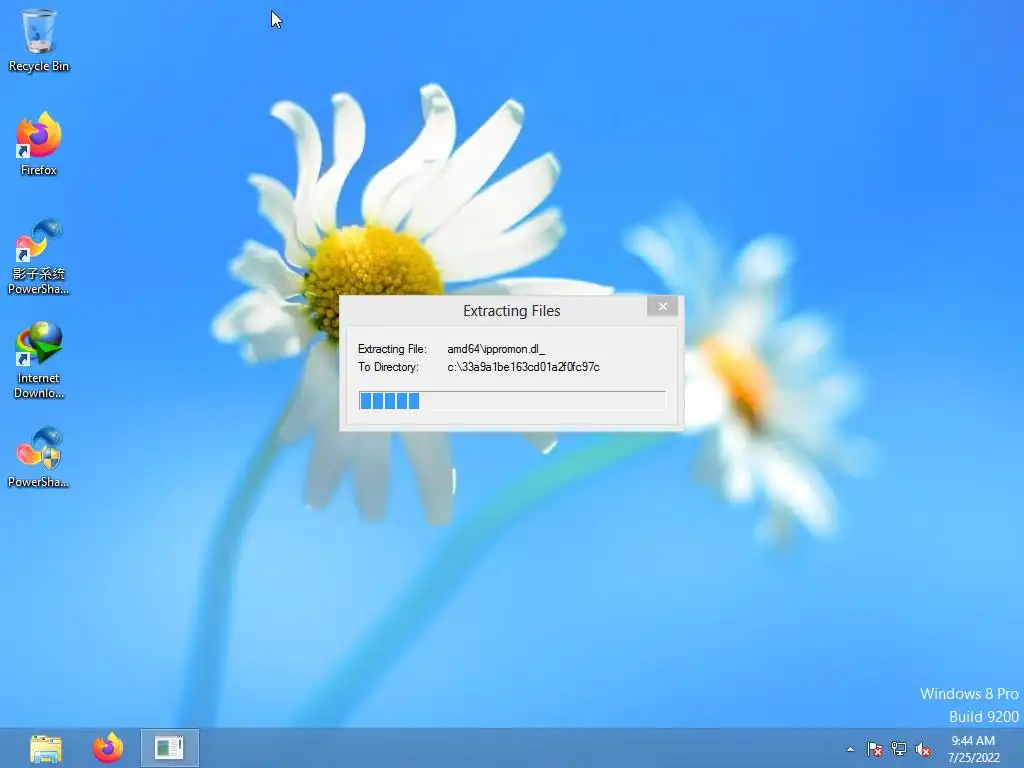This screenshot has height=768, width=1024.
Task: Open File Explorer from the taskbar
Action: [46, 748]
